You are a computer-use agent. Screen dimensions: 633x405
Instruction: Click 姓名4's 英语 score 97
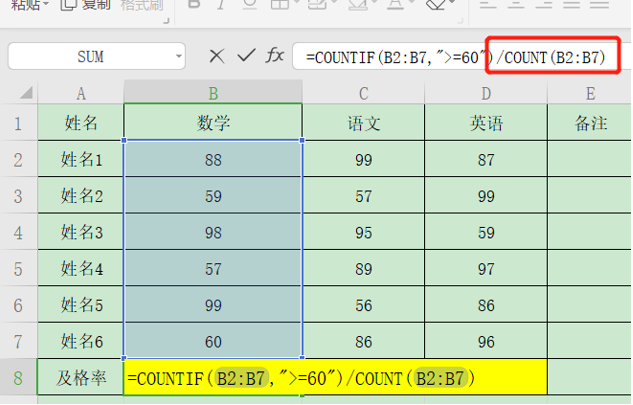point(486,268)
